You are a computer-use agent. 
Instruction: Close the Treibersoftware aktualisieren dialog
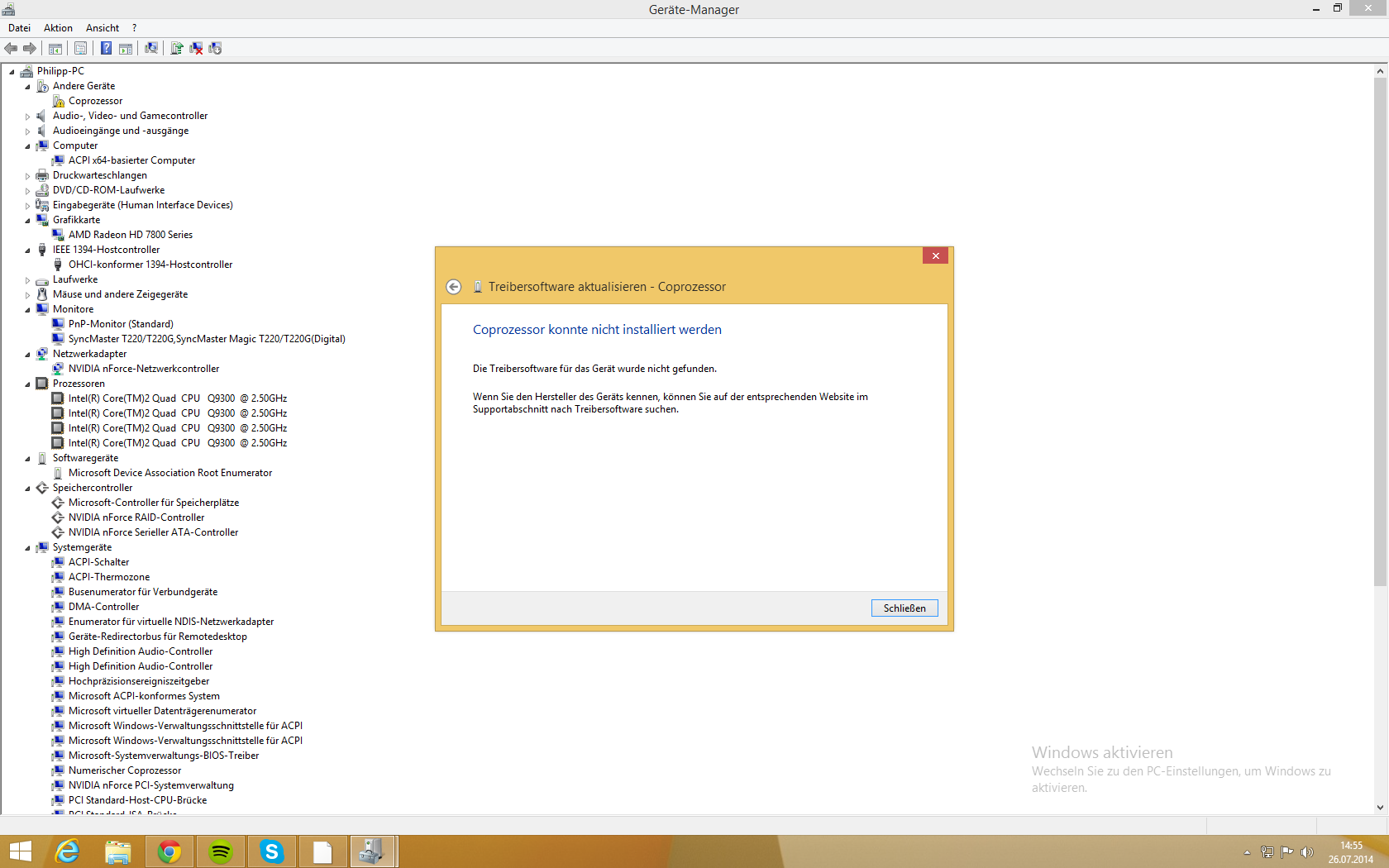935,256
